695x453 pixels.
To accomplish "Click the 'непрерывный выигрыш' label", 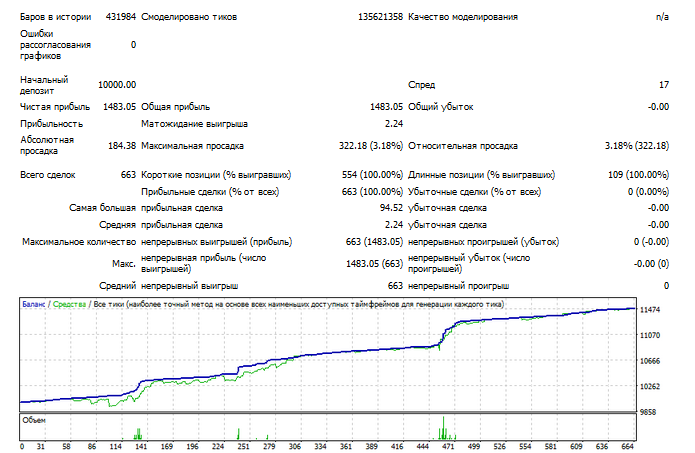I will click(189, 286).
